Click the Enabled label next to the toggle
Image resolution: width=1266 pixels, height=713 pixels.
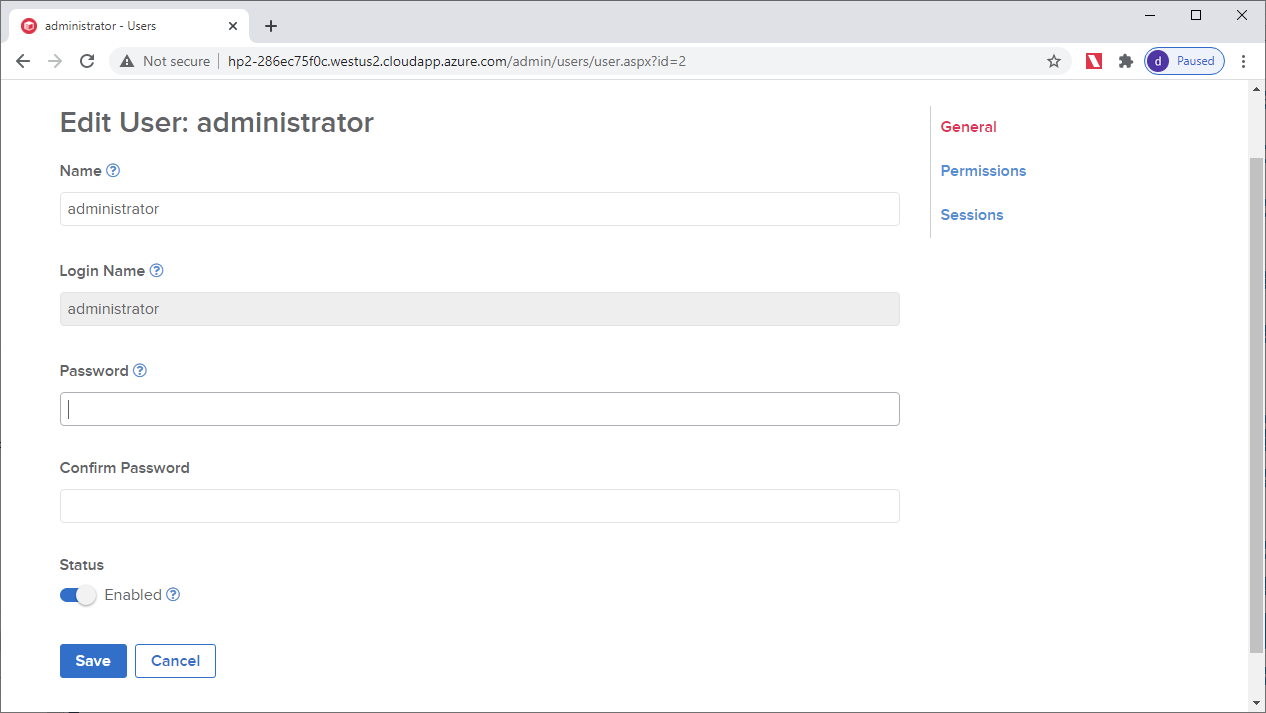pyautogui.click(x=133, y=595)
